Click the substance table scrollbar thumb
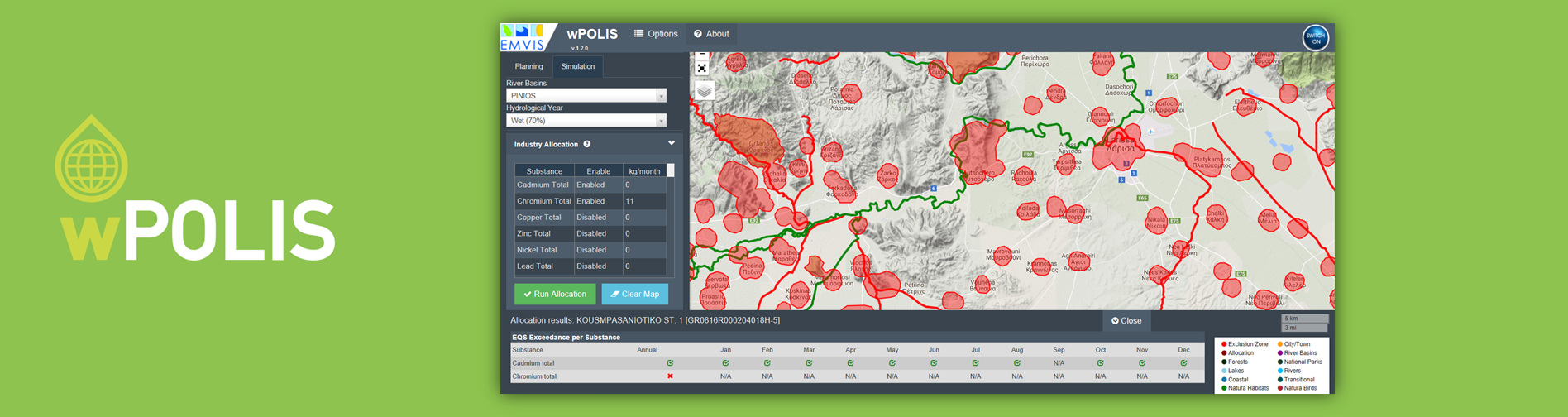Image resolution: width=1568 pixels, height=417 pixels. click(x=671, y=170)
